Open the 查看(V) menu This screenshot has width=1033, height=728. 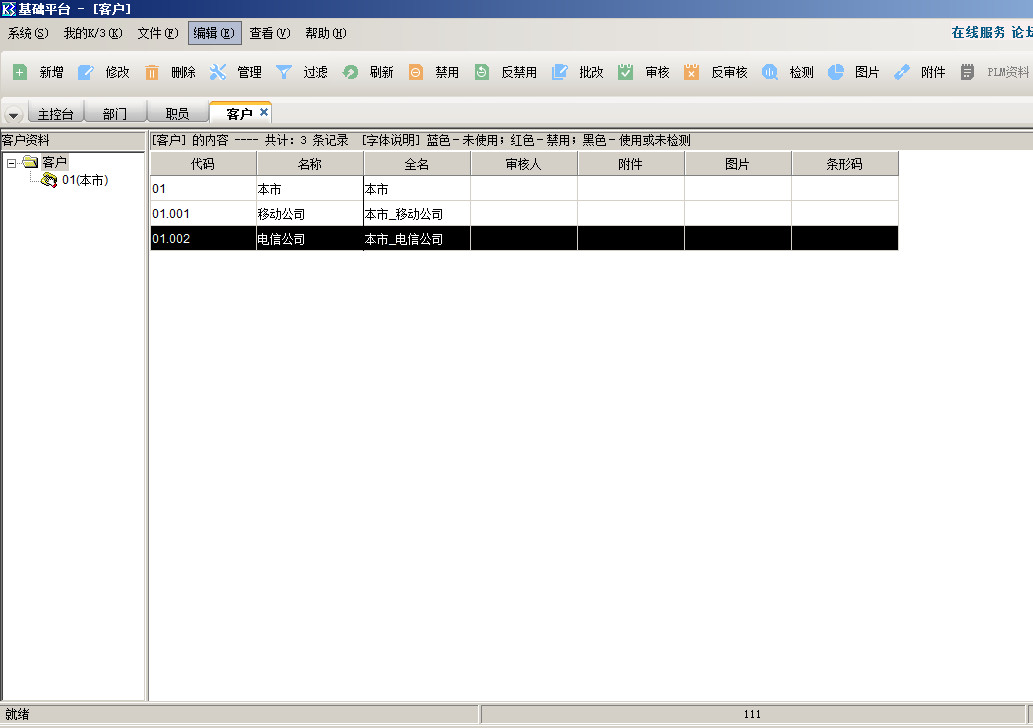[x=269, y=33]
